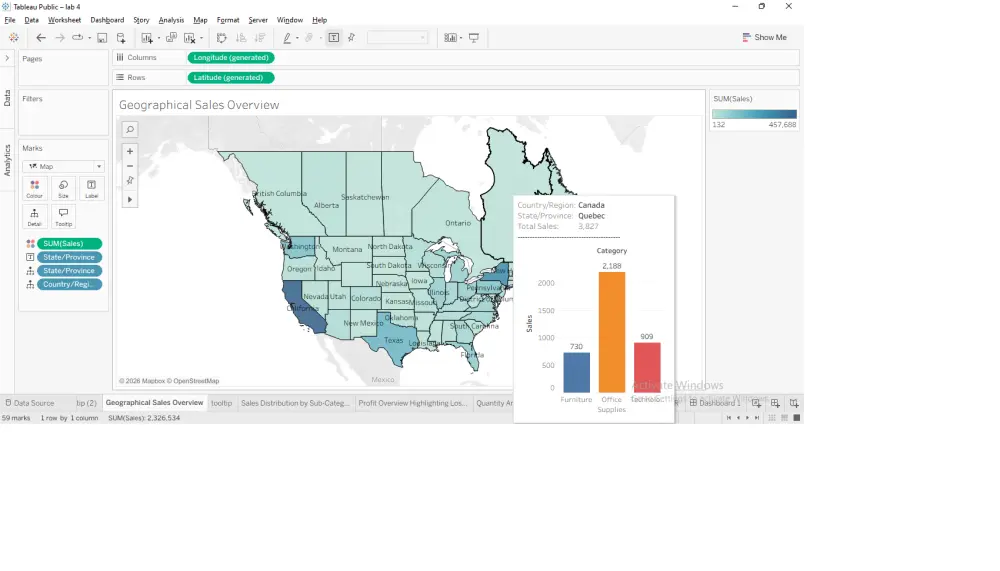
Task: Click the group members paperclip icon
Action: click(x=309, y=38)
